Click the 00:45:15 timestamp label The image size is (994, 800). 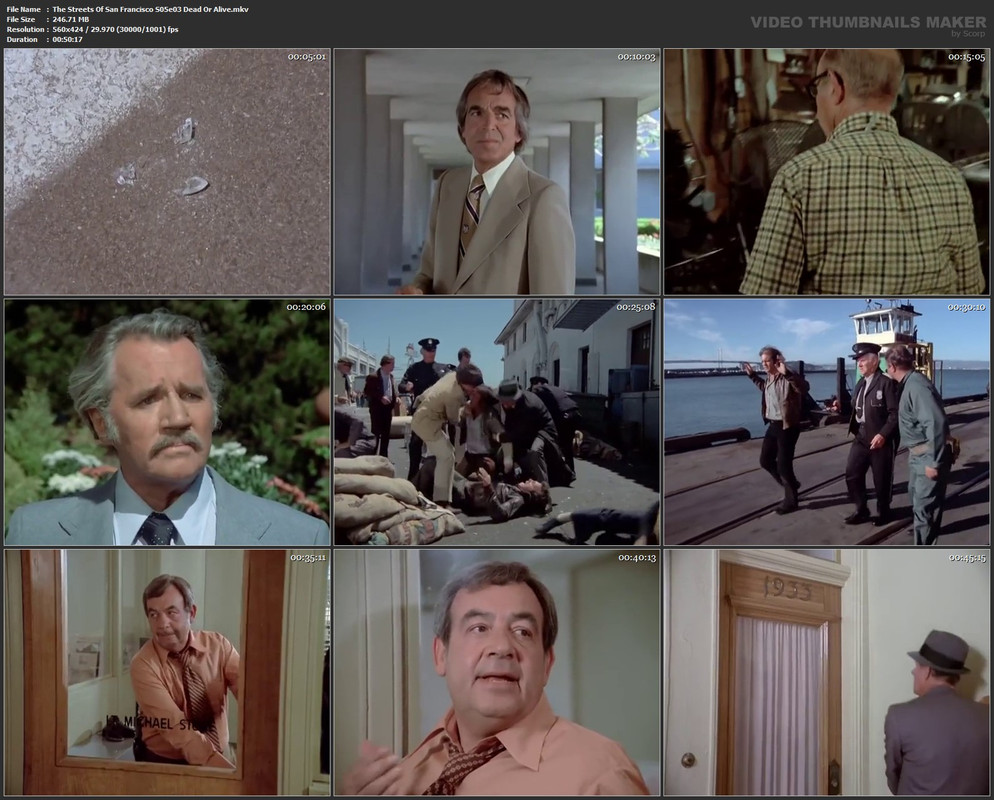click(x=967, y=557)
